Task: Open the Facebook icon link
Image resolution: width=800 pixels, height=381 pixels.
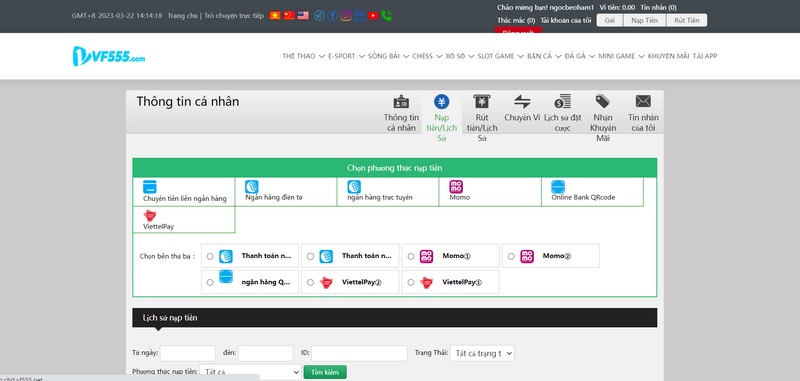Action: (x=333, y=16)
